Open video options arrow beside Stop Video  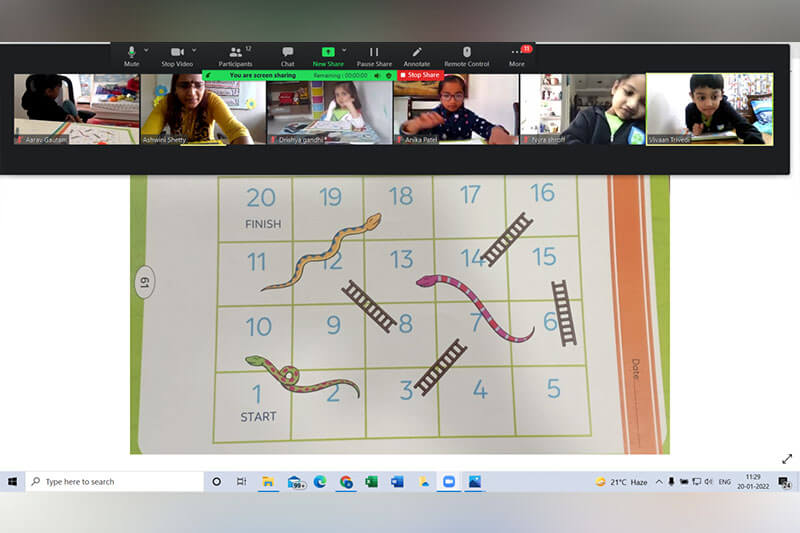pos(194,50)
